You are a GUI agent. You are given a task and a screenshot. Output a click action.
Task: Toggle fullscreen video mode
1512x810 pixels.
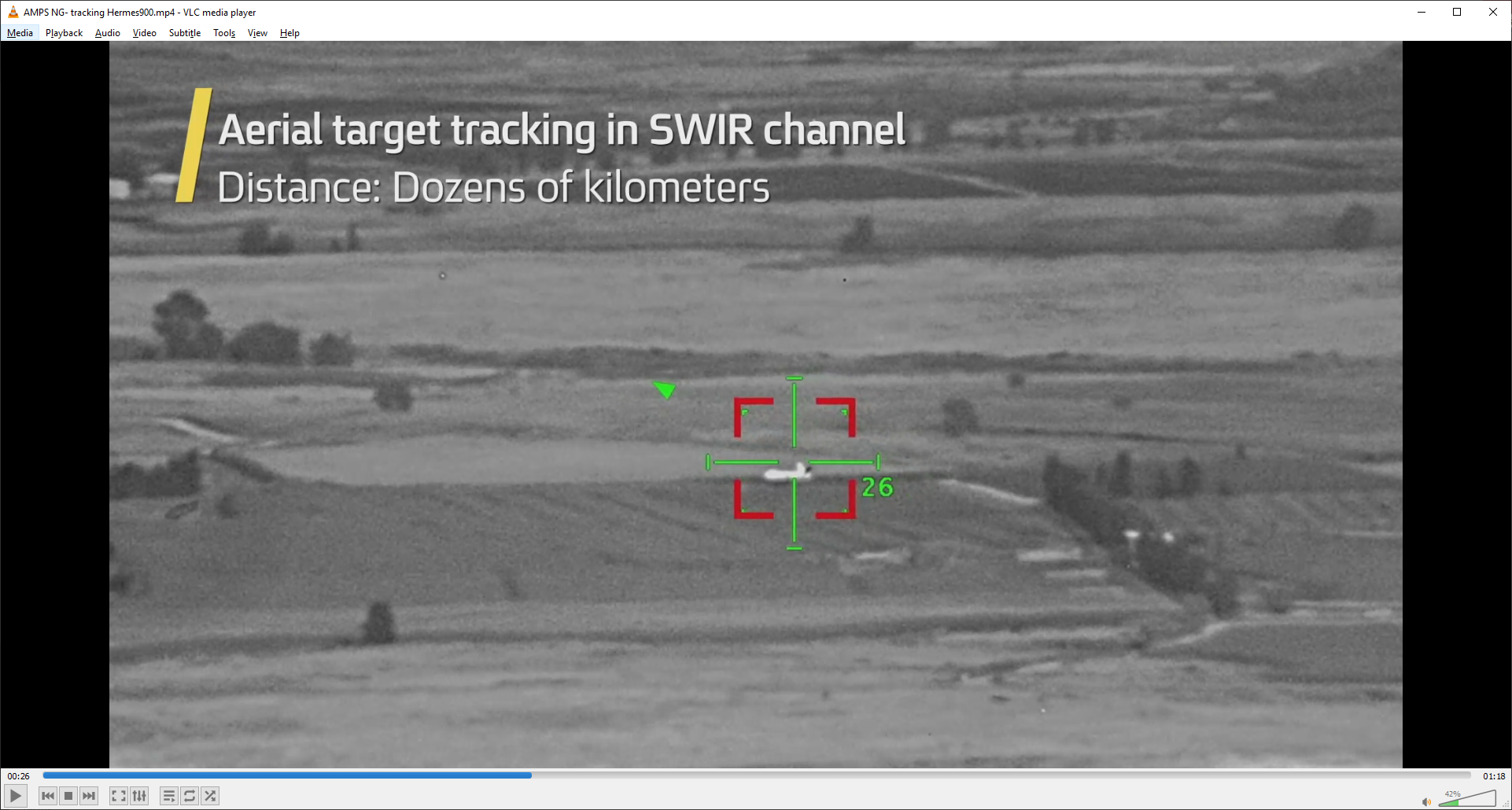118,796
